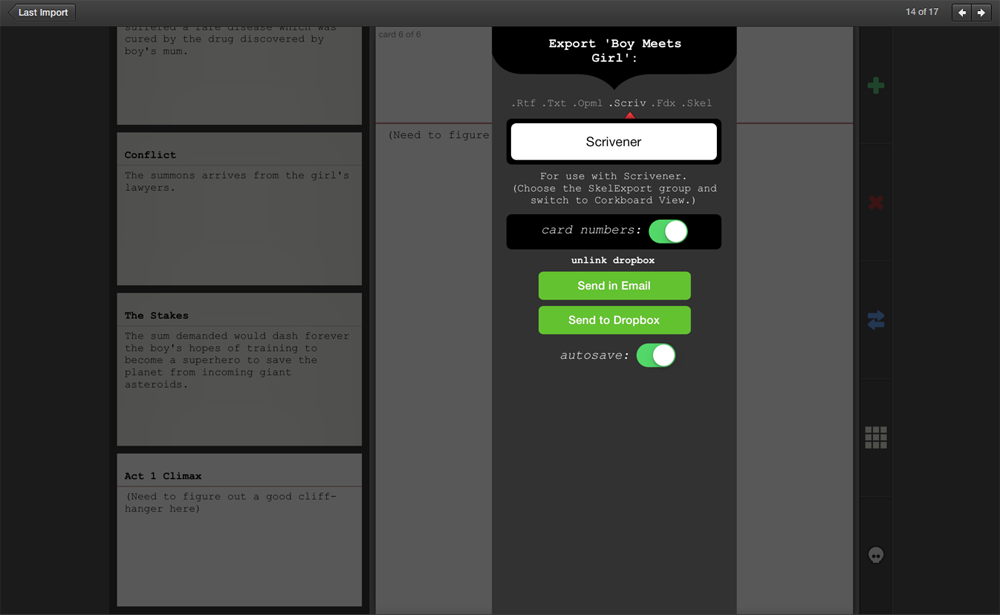Click the blue swap arrows icon
This screenshot has height=615, width=1000.
[876, 320]
